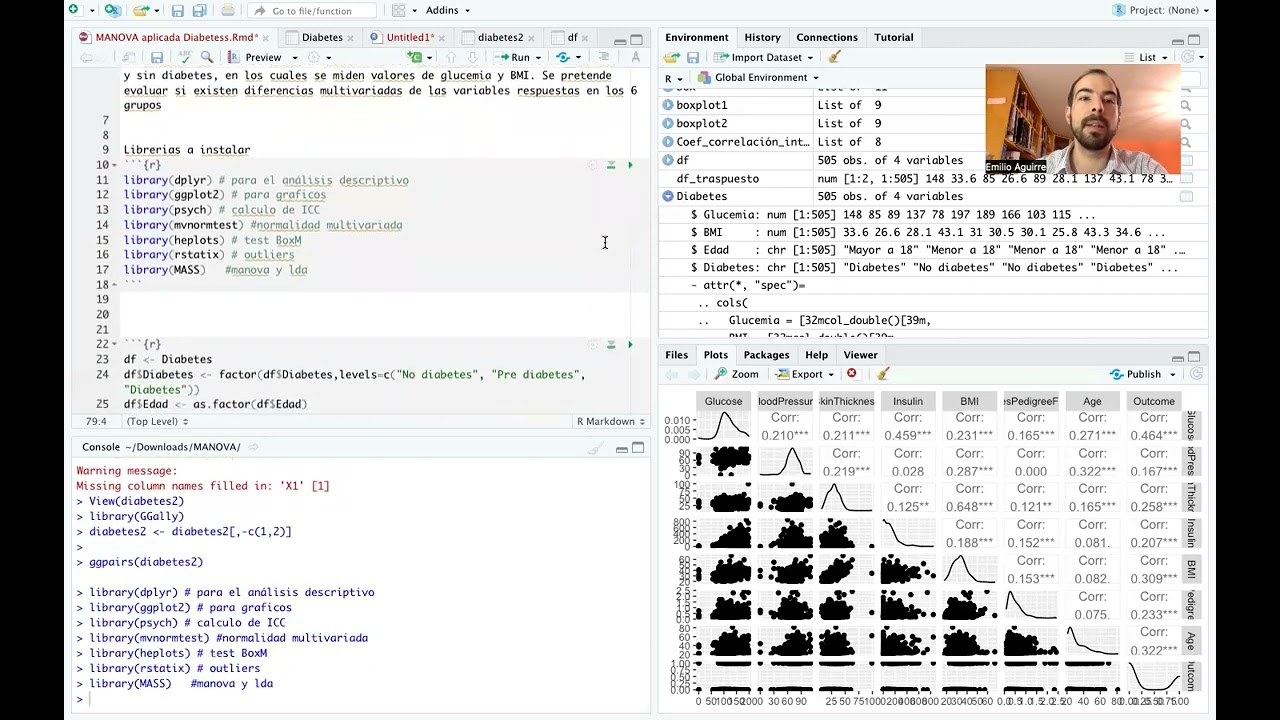Click Save All documents icon
The height and width of the screenshot is (720, 1280).
pos(199,10)
